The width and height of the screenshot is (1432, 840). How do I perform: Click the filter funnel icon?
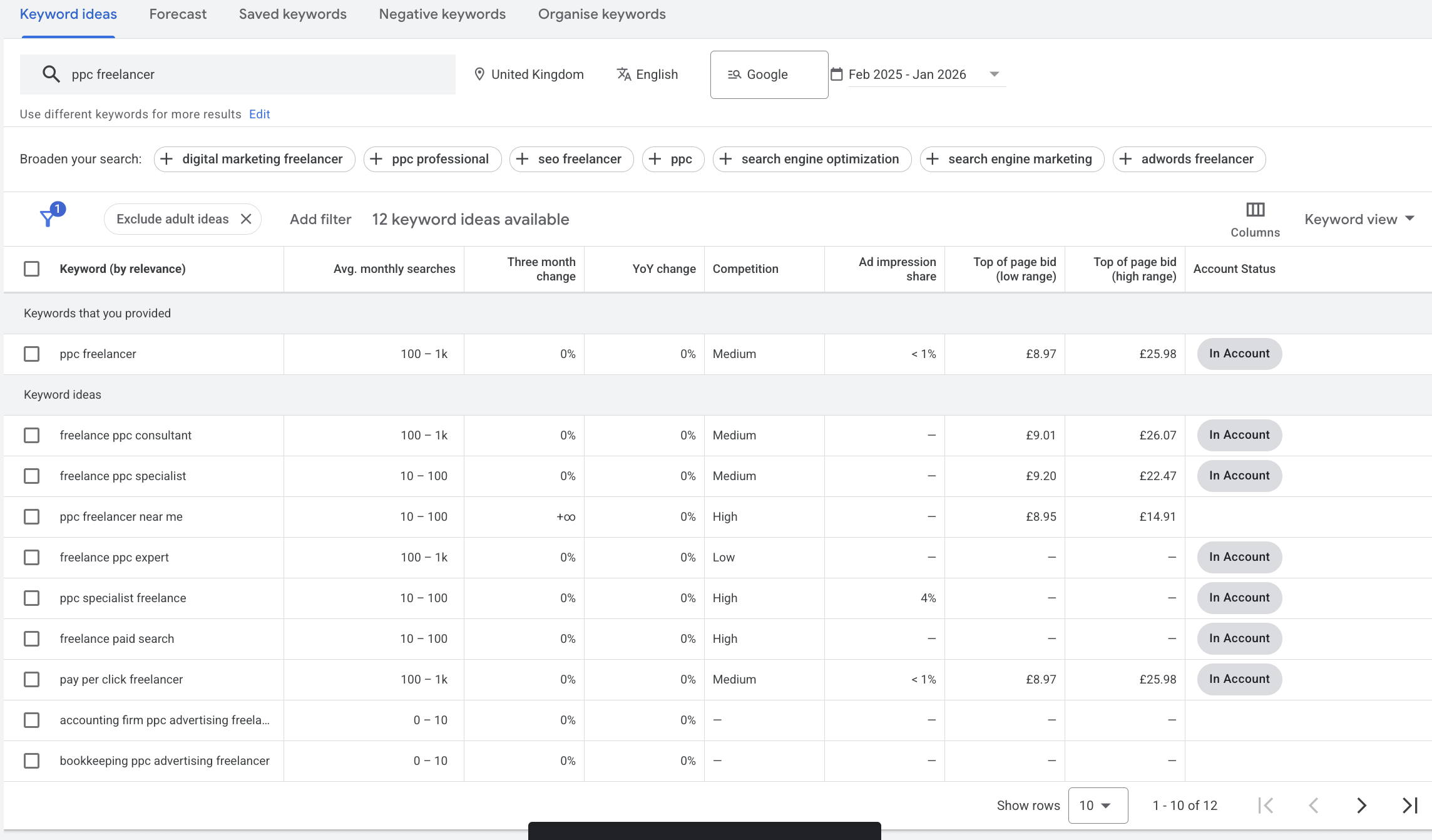click(49, 219)
